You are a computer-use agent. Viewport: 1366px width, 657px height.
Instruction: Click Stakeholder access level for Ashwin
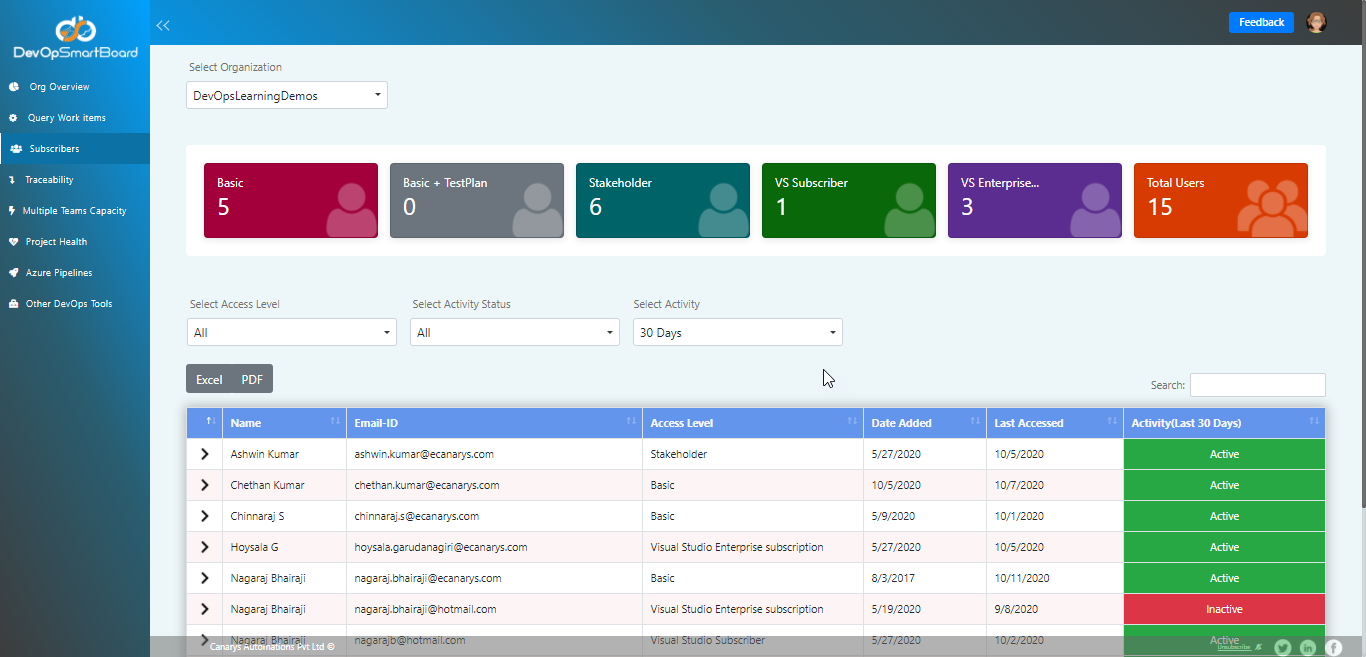tap(679, 454)
